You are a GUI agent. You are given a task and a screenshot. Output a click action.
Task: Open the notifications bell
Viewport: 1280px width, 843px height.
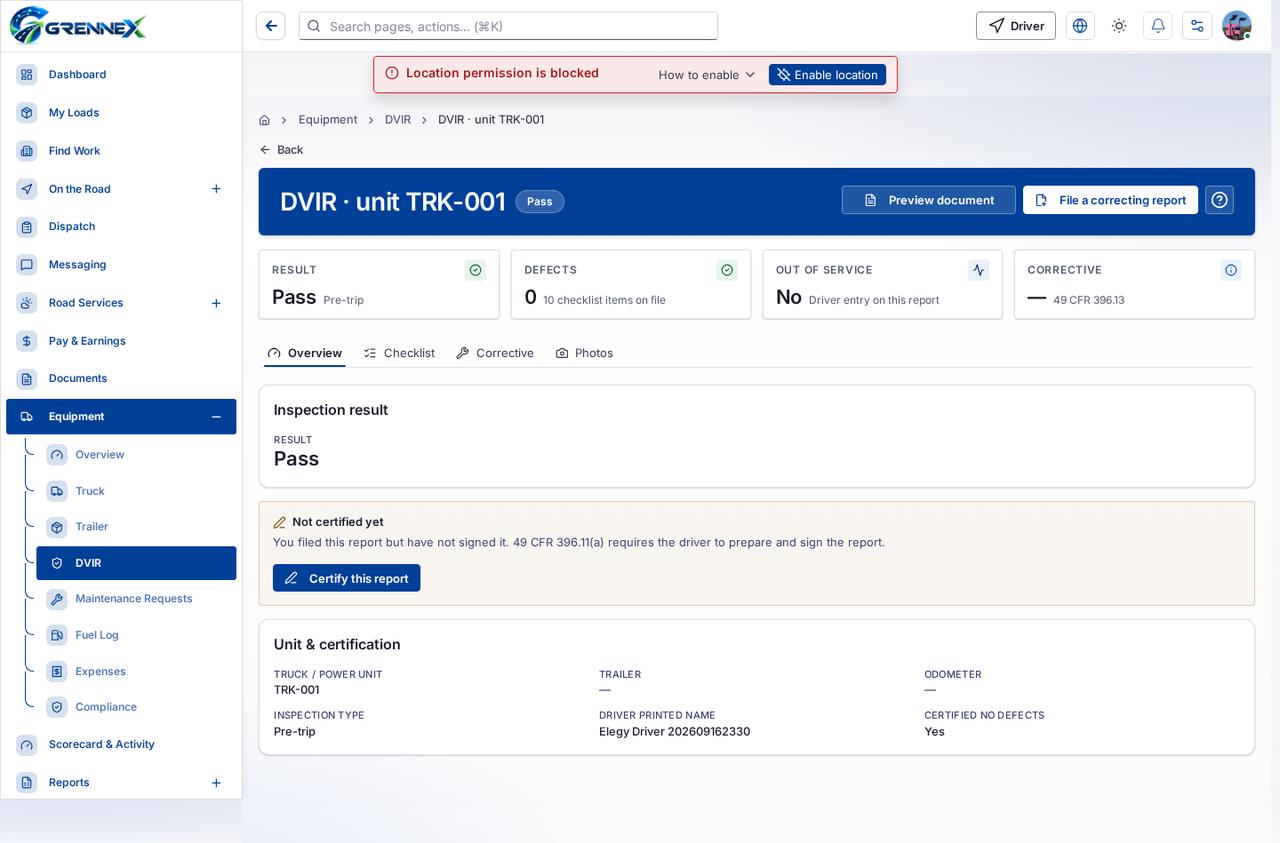click(x=1158, y=26)
